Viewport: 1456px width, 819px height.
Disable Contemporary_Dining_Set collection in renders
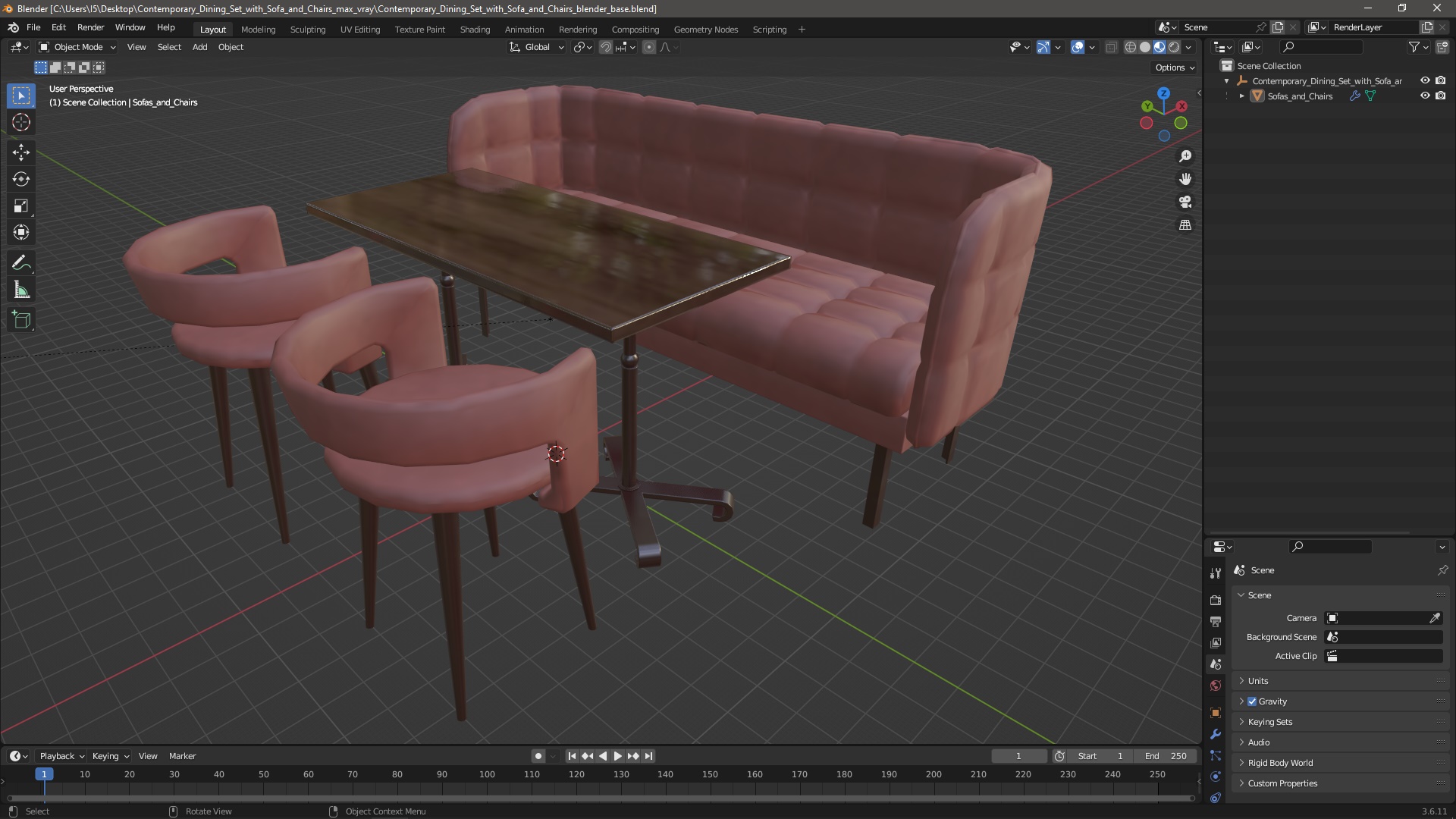1440,80
